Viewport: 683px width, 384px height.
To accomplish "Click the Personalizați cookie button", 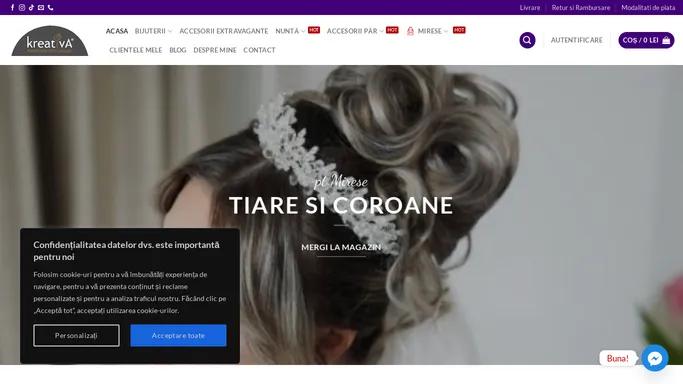I will 76,335.
